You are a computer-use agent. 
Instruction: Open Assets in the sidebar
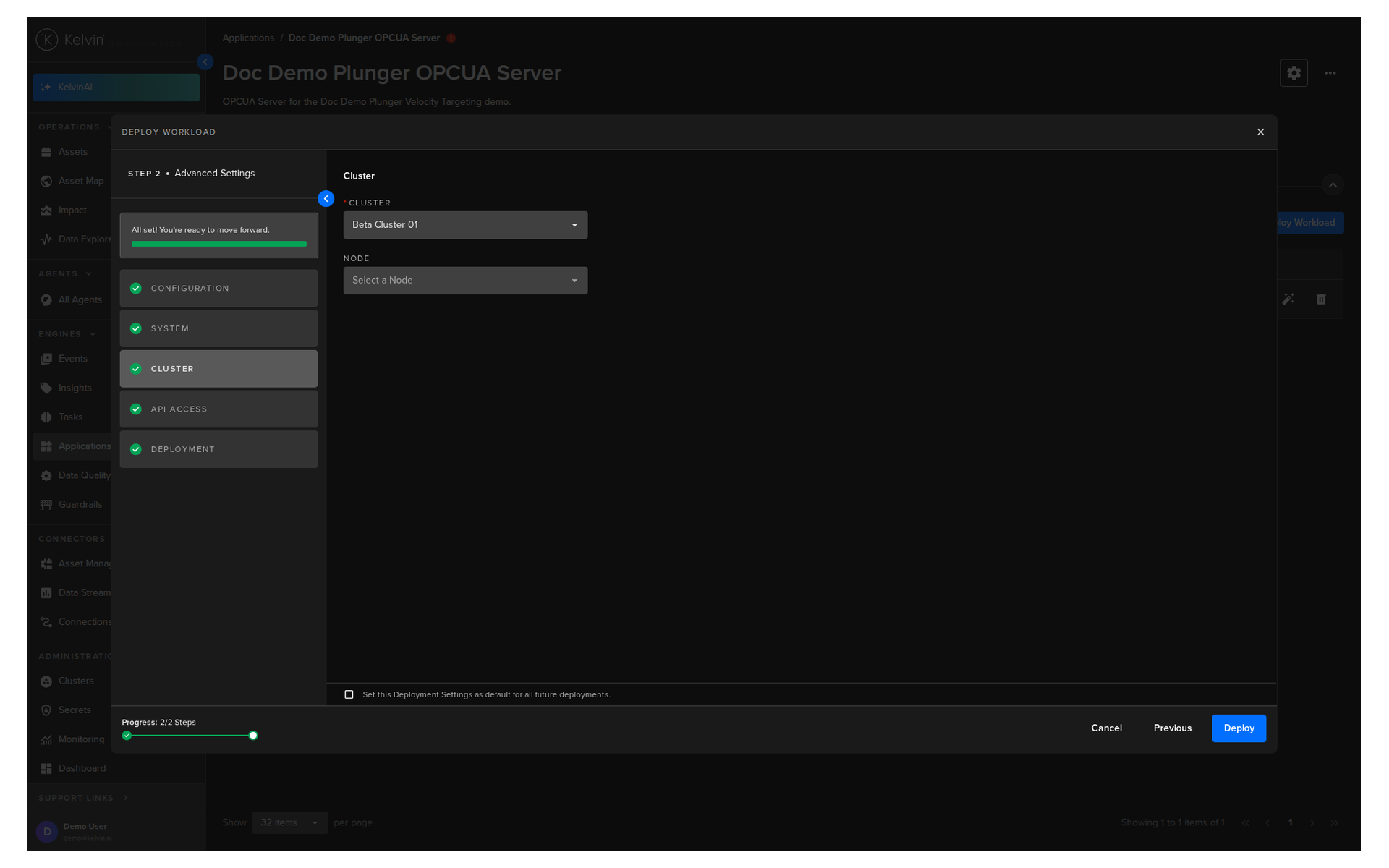pos(72,152)
